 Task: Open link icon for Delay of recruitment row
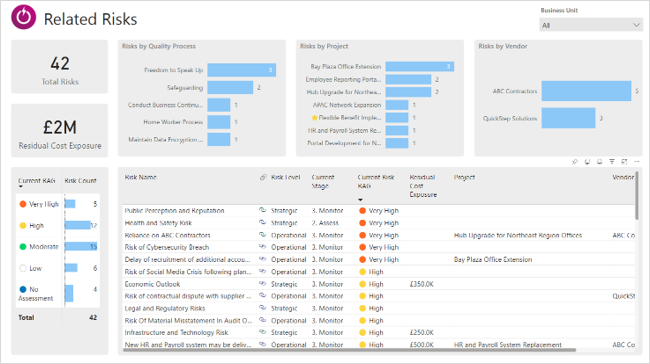(262, 259)
